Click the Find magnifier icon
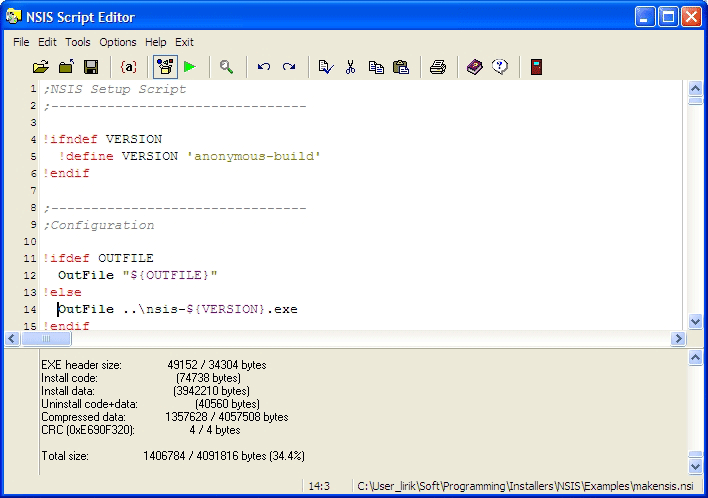The width and height of the screenshot is (708, 498). pyautogui.click(x=227, y=67)
